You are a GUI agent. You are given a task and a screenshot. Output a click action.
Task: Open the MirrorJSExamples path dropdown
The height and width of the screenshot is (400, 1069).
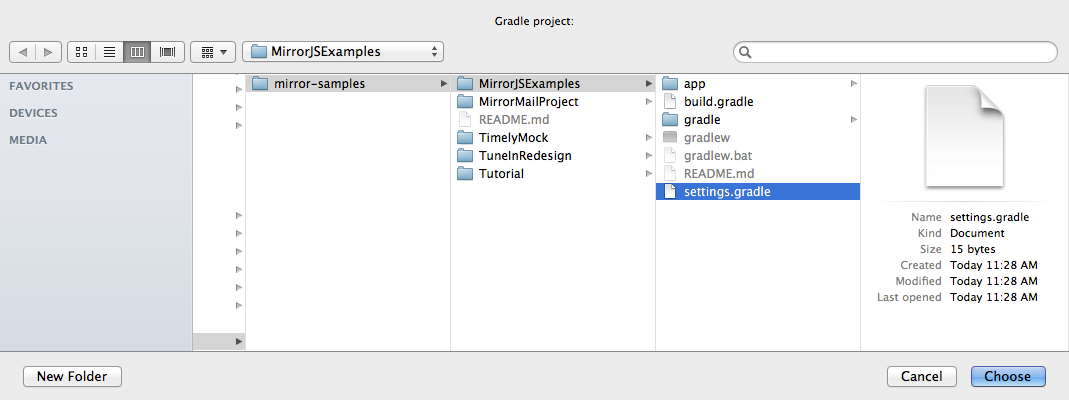click(x=343, y=51)
